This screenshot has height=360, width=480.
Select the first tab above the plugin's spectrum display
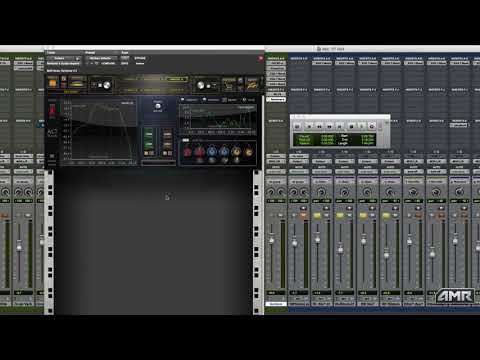(190, 100)
